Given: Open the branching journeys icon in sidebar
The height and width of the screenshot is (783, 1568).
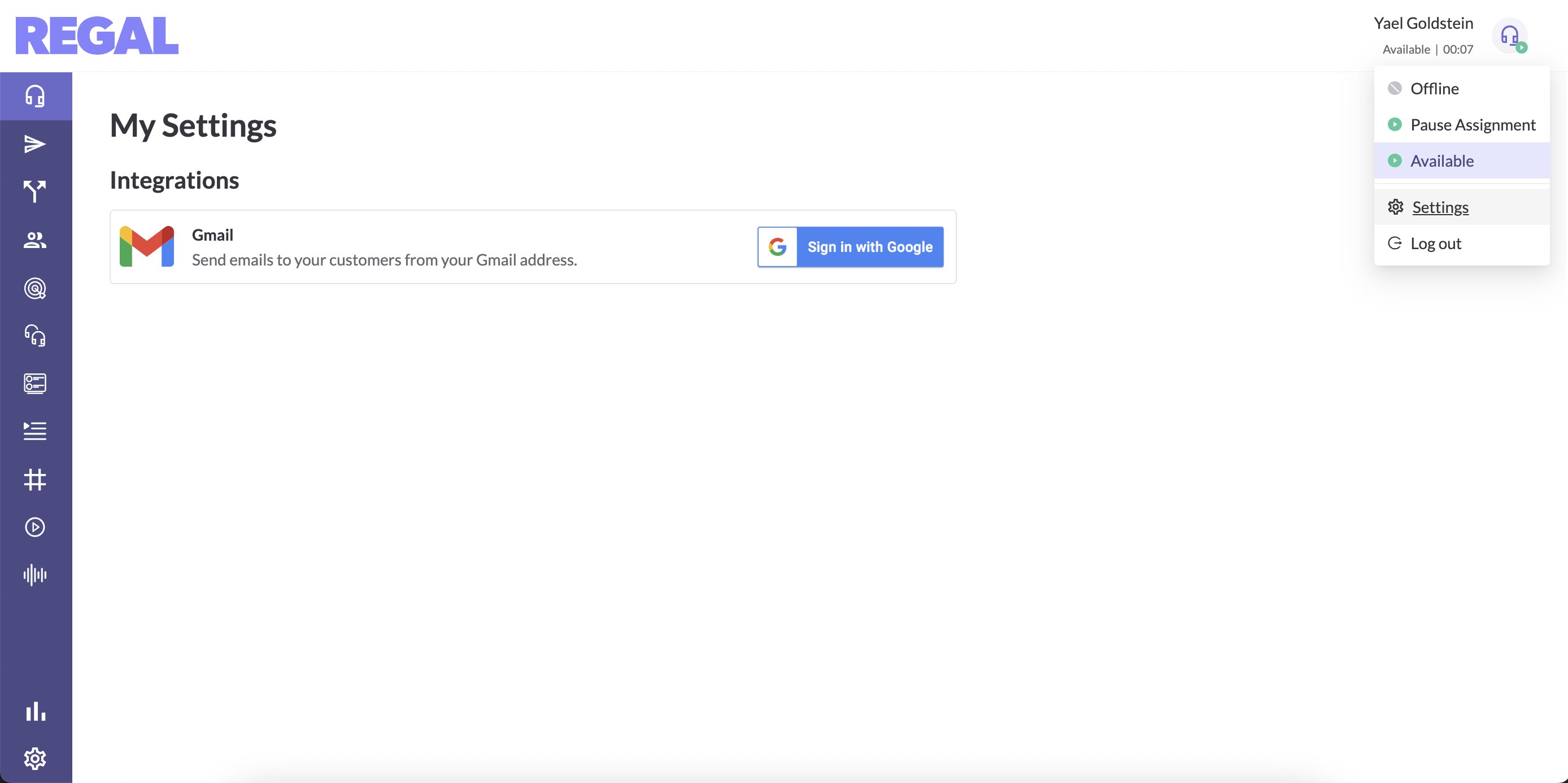Looking at the screenshot, I should (36, 192).
